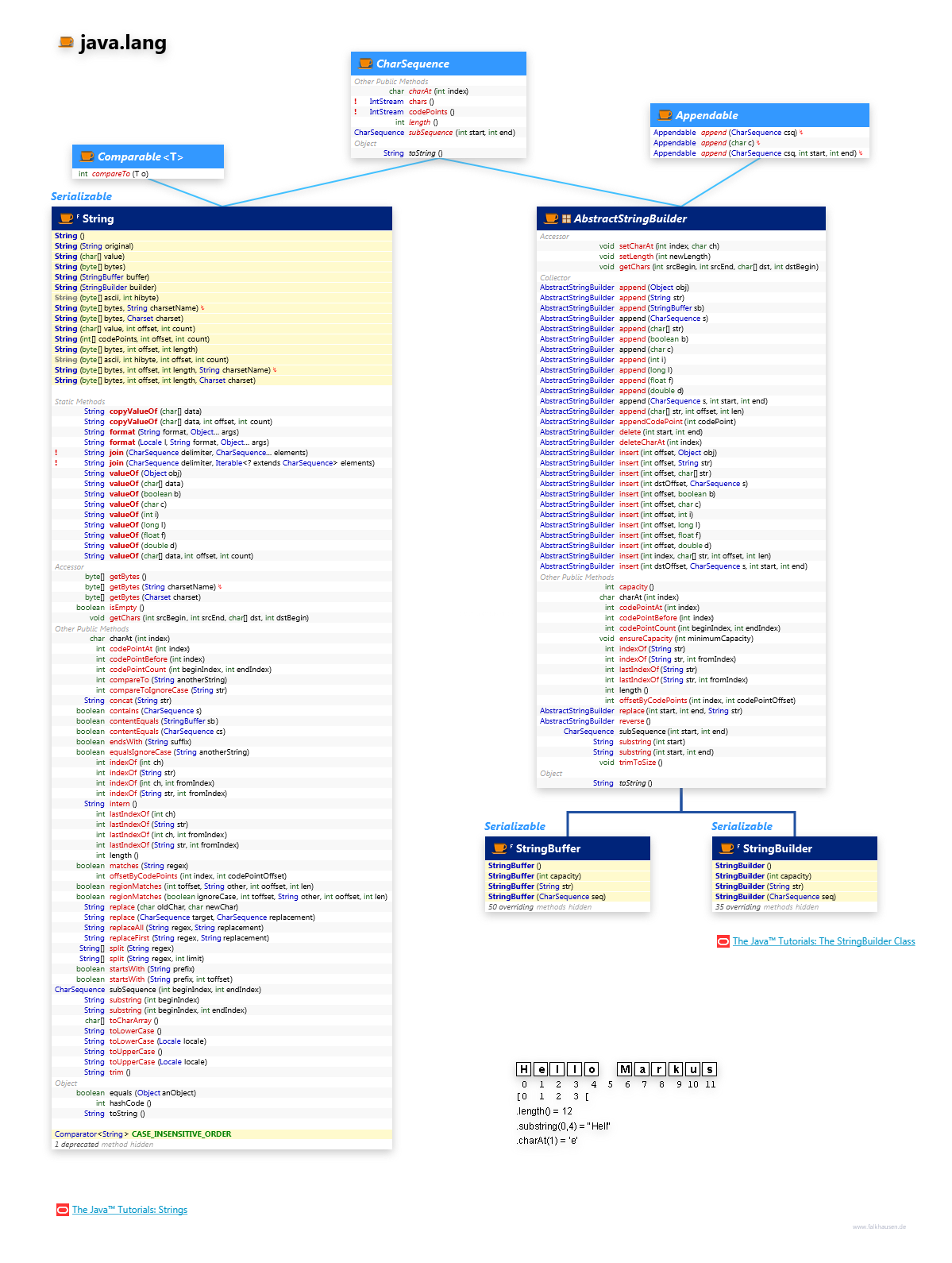Image resolution: width=952 pixels, height=1263 pixels.
Task: Click the CharSequence interface cup icon
Action: (365, 64)
